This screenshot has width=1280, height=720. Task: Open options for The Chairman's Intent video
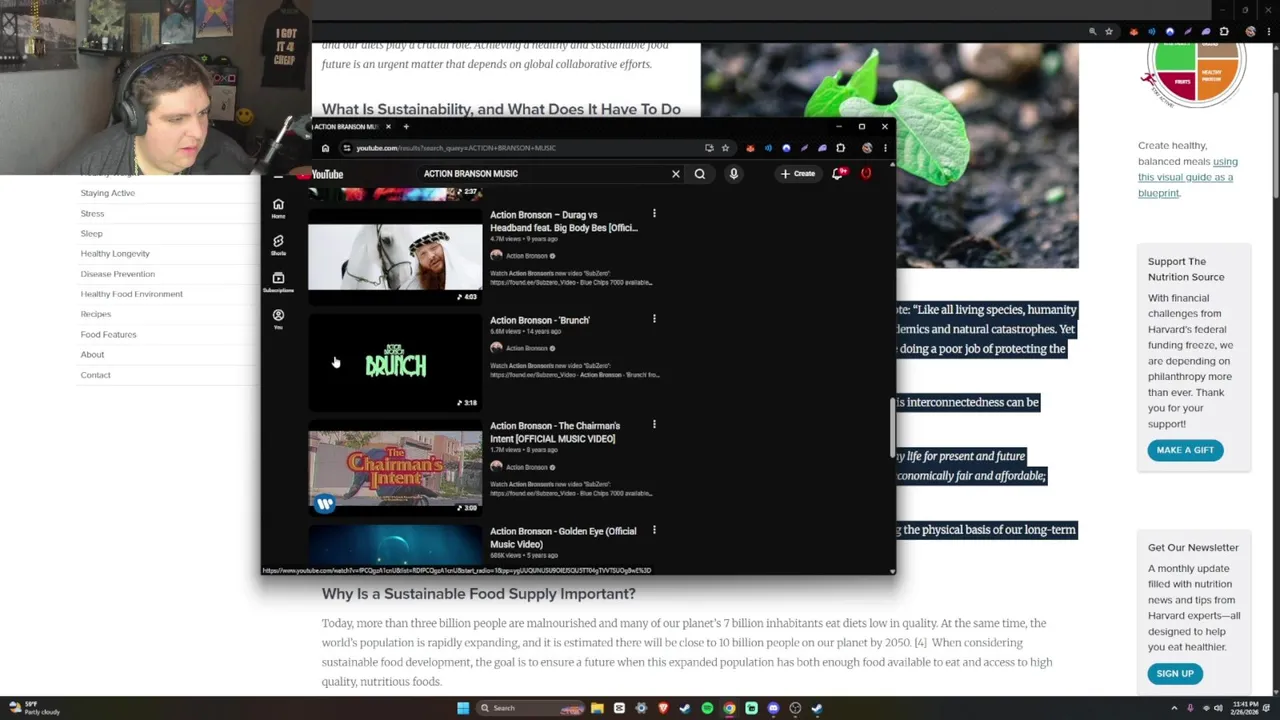[654, 425]
